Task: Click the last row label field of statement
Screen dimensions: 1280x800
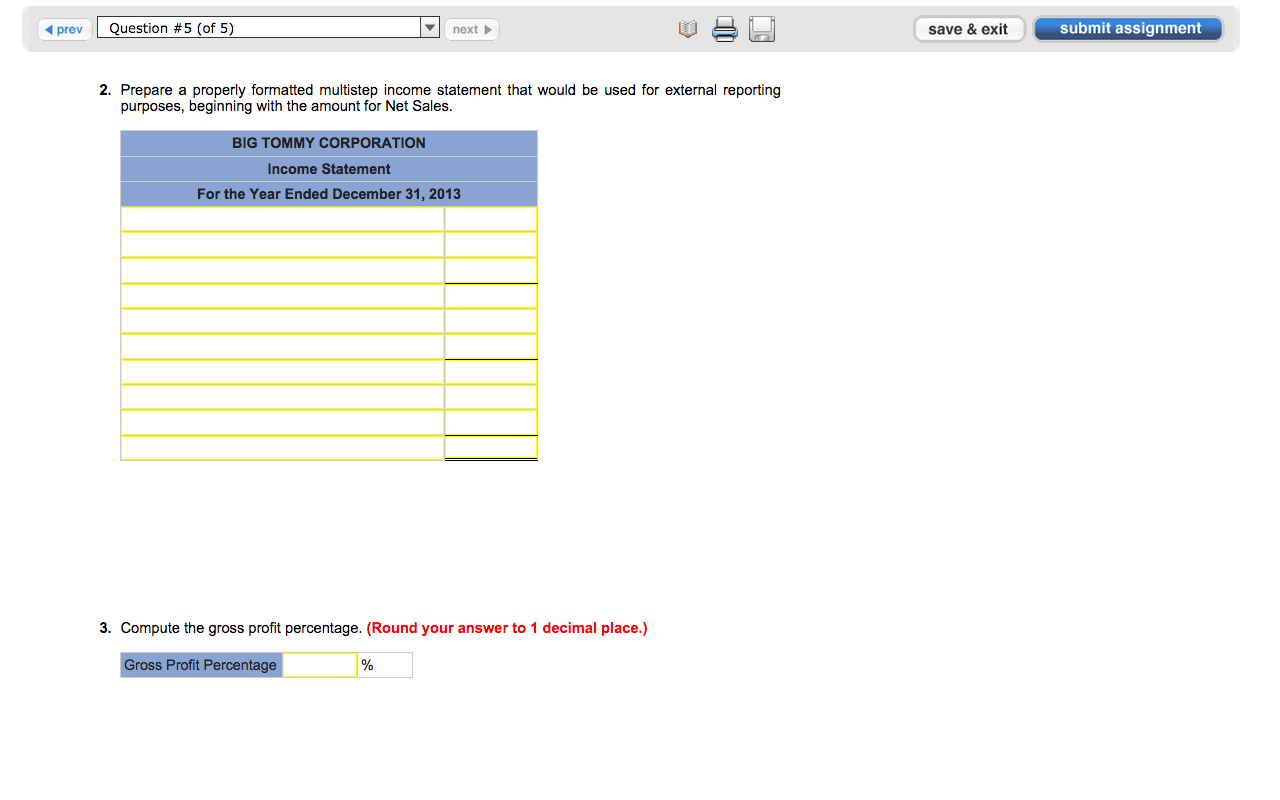Action: [x=282, y=448]
